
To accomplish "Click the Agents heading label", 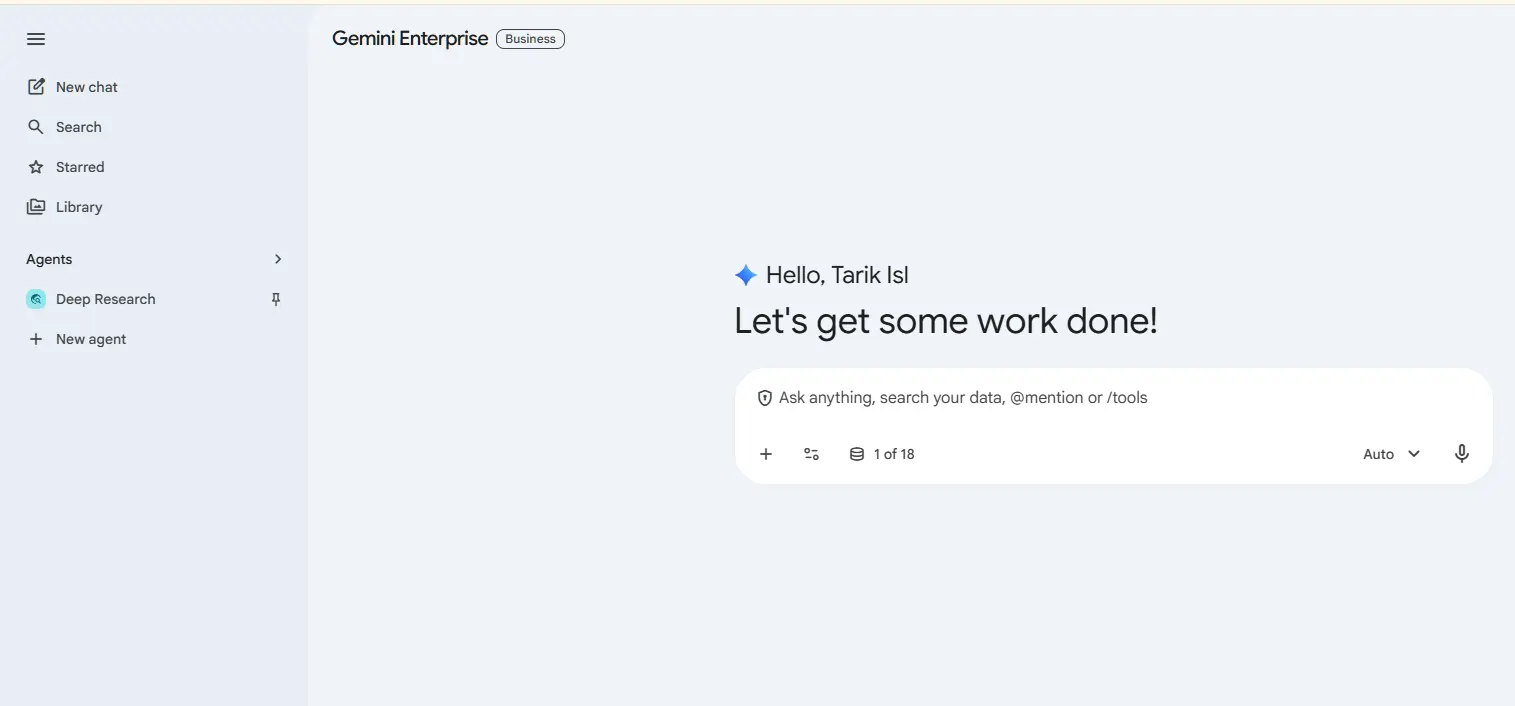I will tap(49, 259).
